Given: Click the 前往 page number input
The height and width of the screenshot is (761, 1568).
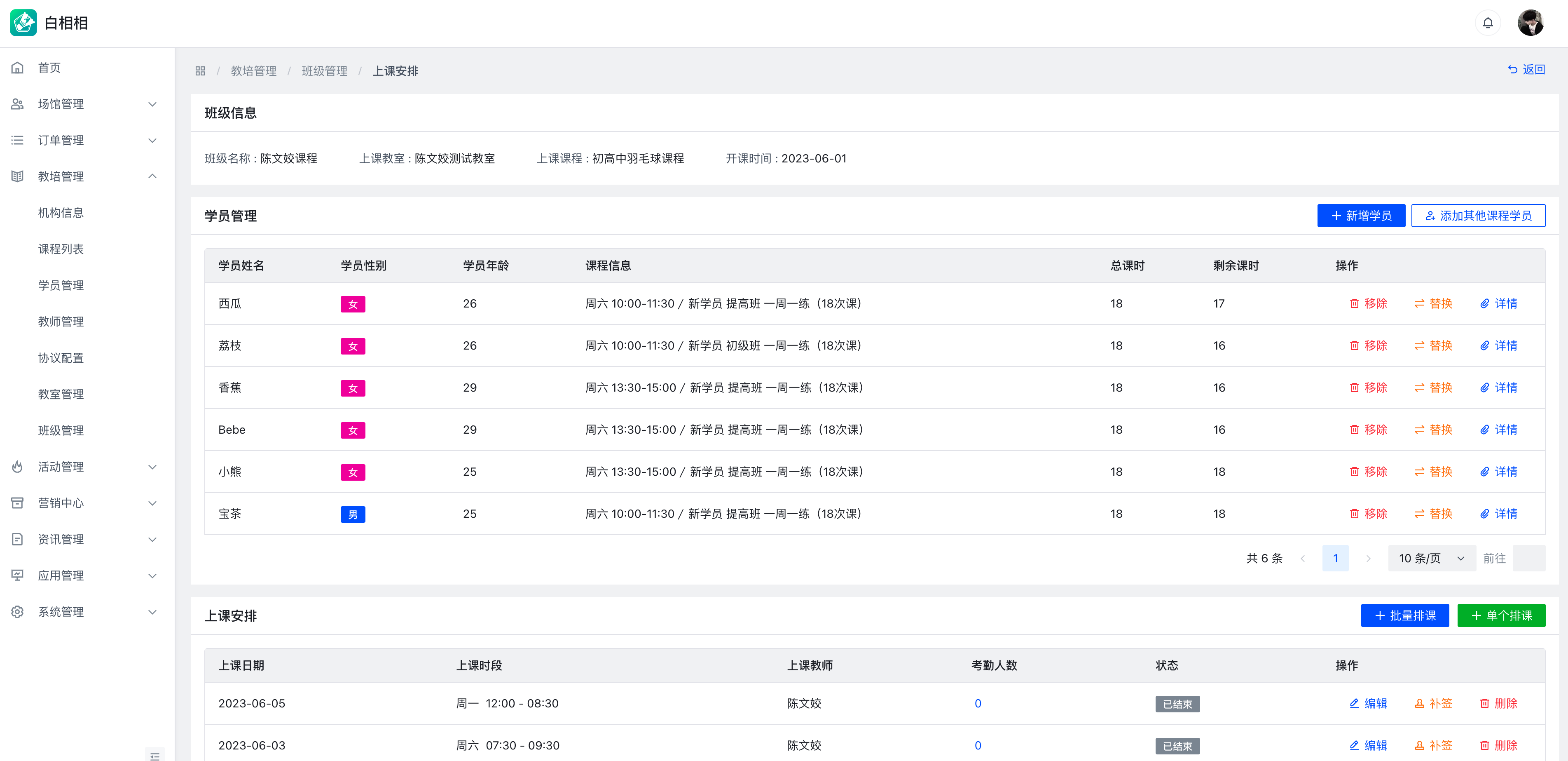Looking at the screenshot, I should click(1528, 558).
